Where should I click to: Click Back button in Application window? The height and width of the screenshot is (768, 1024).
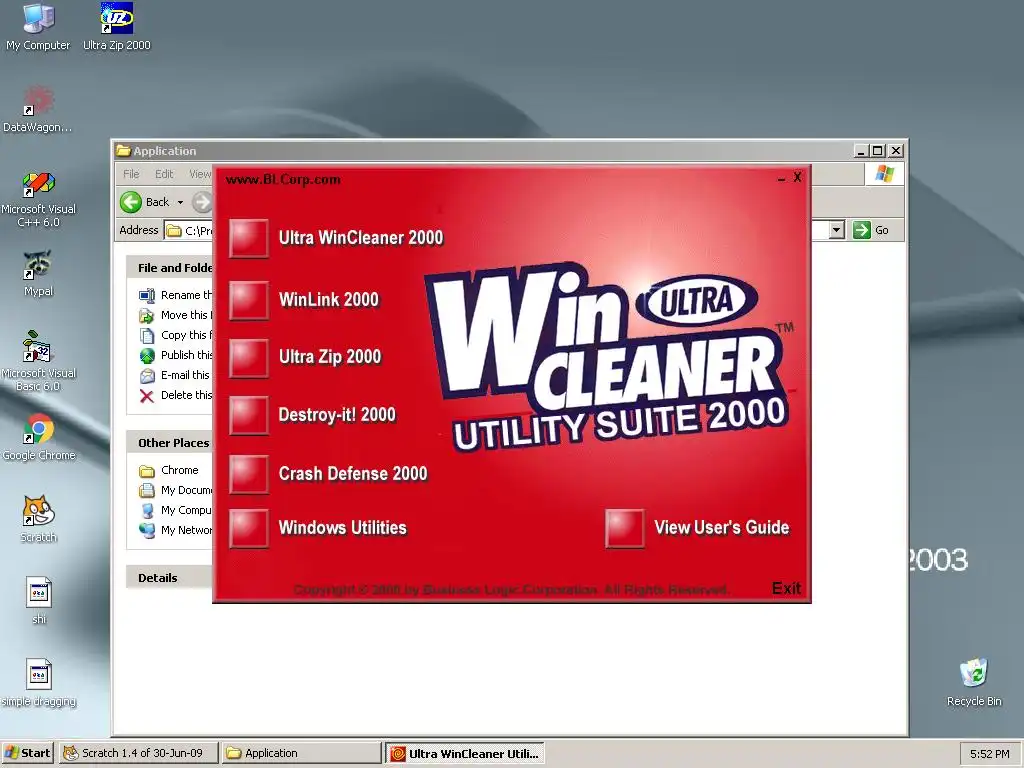[x=146, y=202]
